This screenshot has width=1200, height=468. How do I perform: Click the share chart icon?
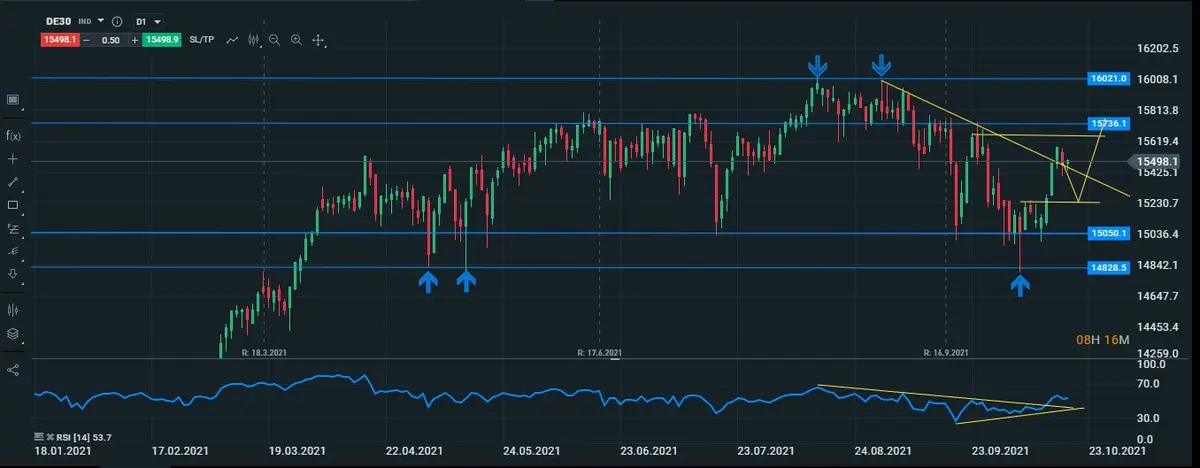coord(13,370)
